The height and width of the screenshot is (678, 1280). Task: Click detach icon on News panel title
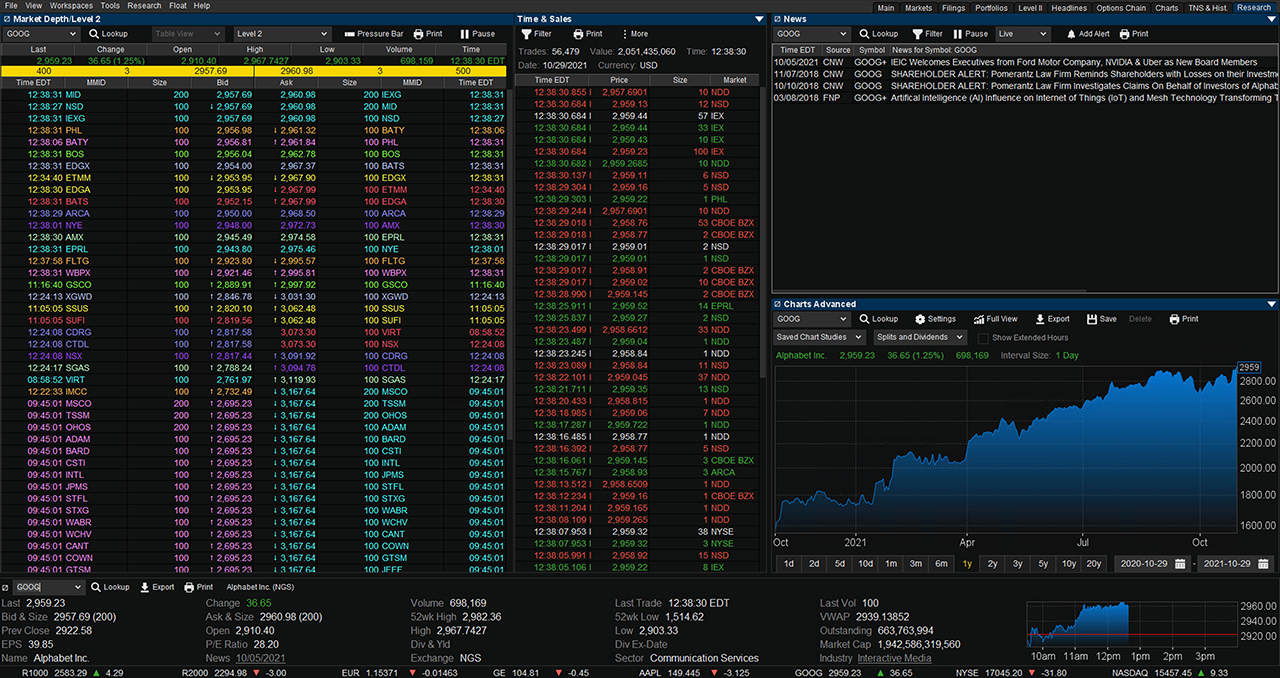pos(777,19)
